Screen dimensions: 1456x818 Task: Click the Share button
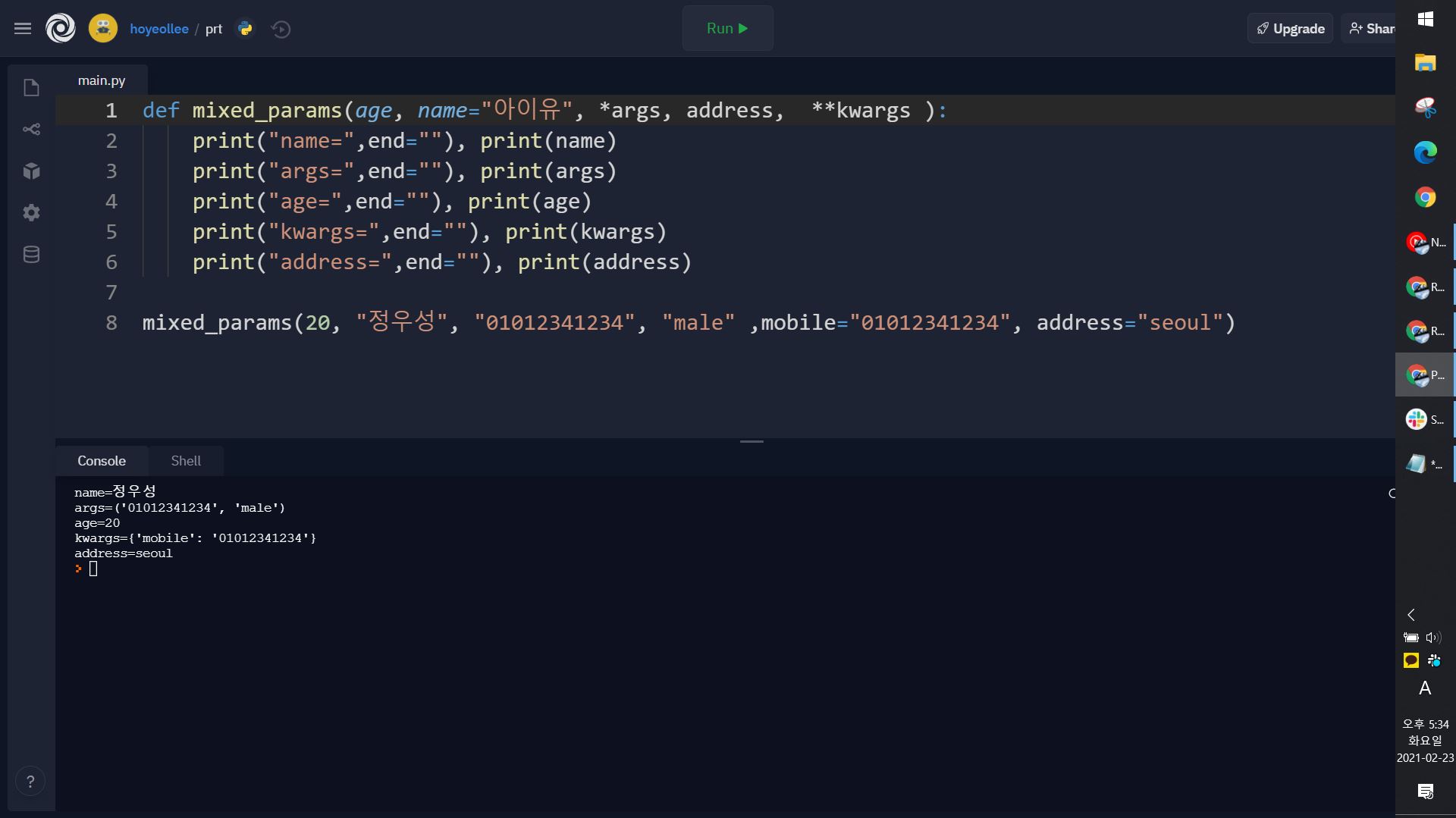coord(1370,29)
